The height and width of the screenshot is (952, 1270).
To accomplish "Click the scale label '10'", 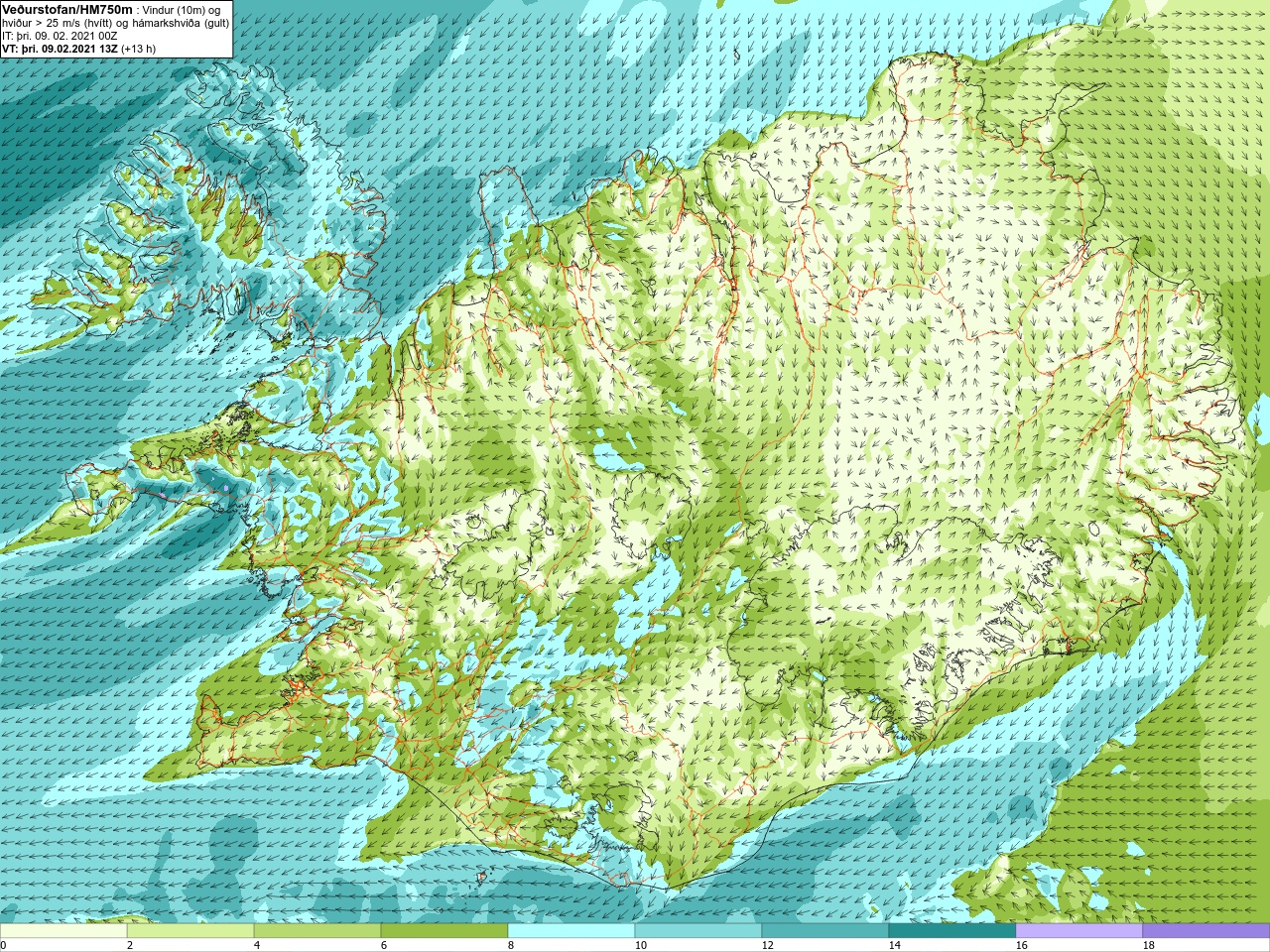I will tap(641, 946).
